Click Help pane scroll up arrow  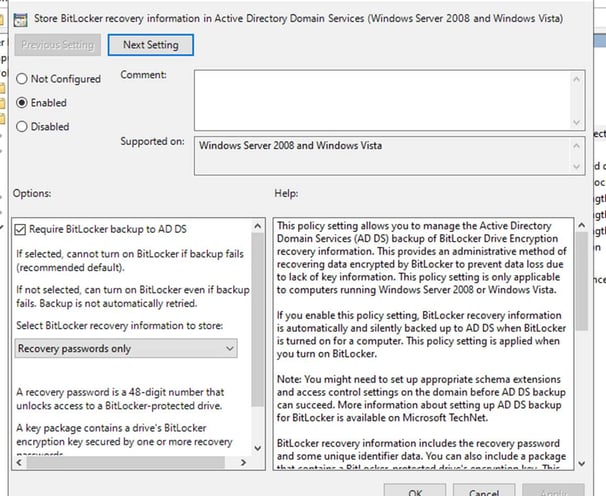581,225
